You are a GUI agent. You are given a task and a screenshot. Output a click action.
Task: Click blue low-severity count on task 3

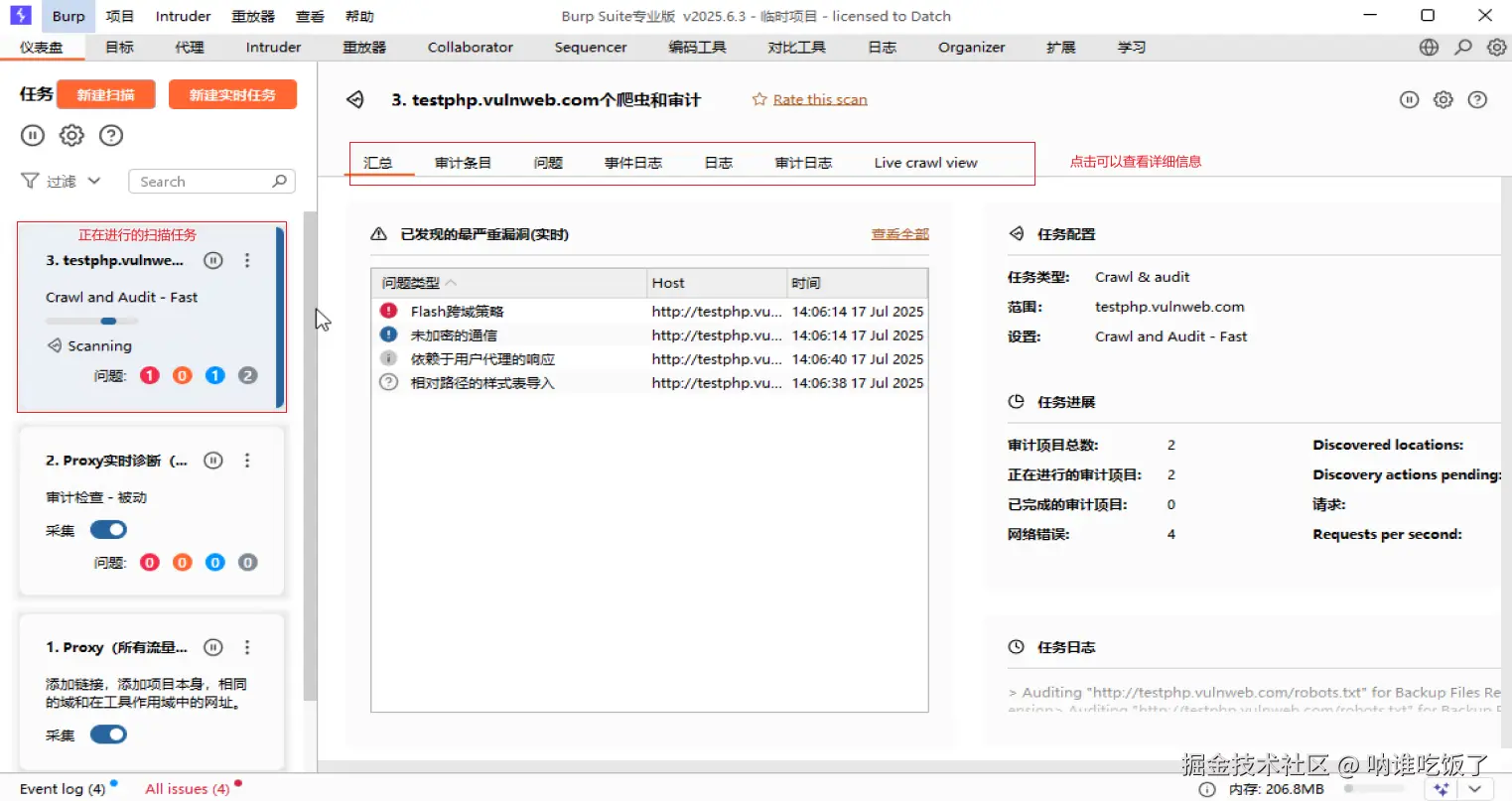(215, 375)
